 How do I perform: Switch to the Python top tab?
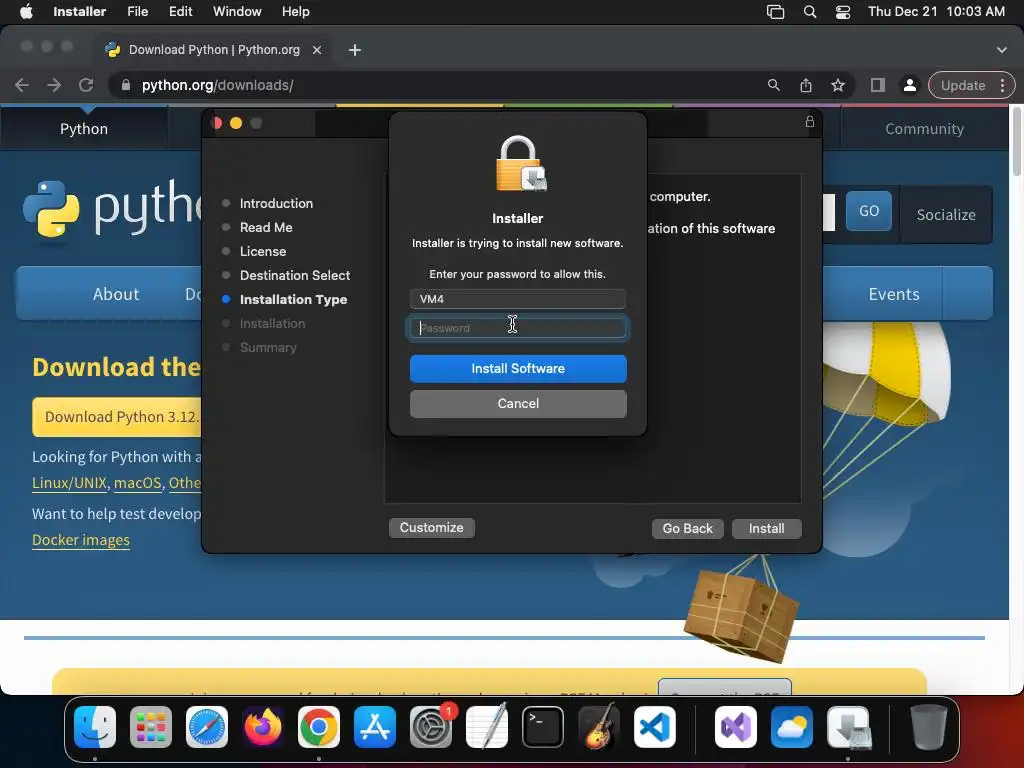[x=84, y=129]
